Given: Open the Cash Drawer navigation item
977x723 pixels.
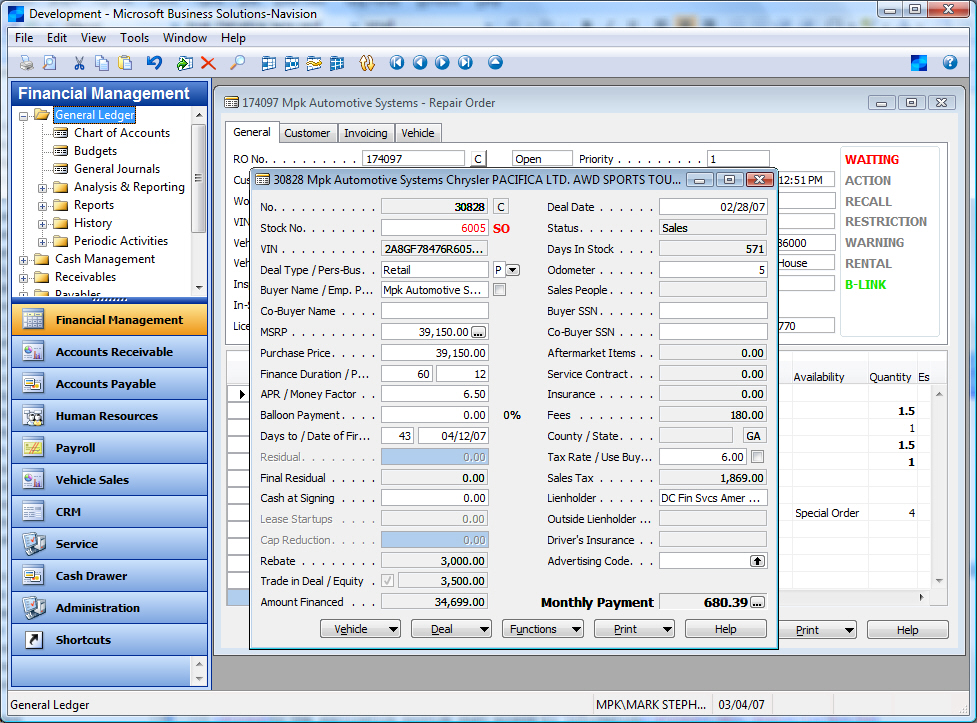Looking at the screenshot, I should point(110,576).
